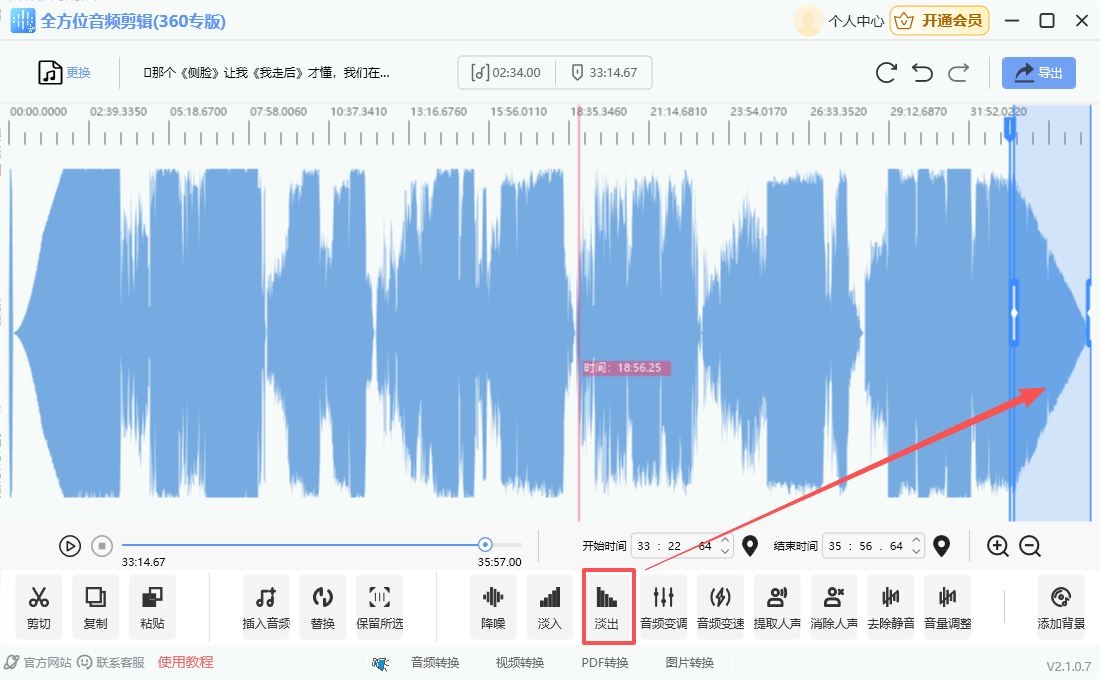The width and height of the screenshot is (1100, 680).
Task: Click the 添加背景 add background icon
Action: pos(1061,606)
